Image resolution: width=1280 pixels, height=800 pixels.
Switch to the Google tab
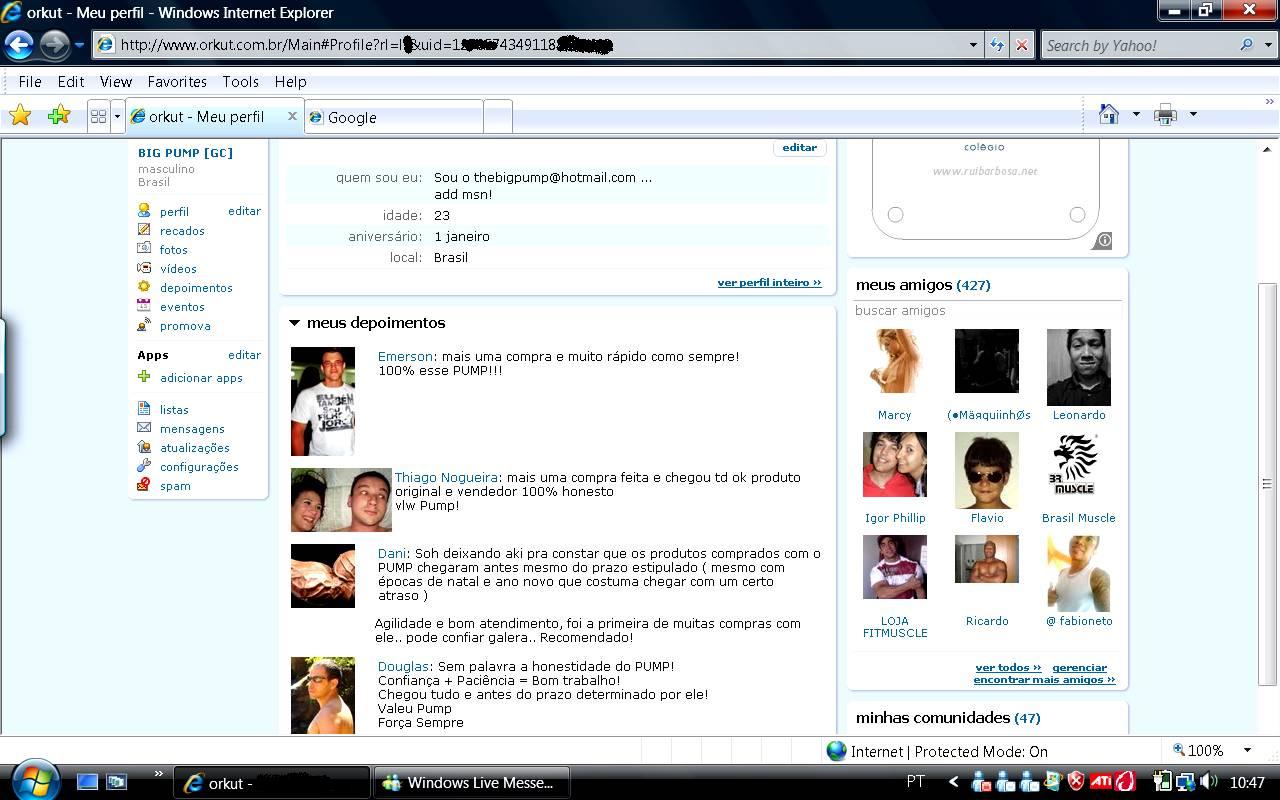coord(393,117)
